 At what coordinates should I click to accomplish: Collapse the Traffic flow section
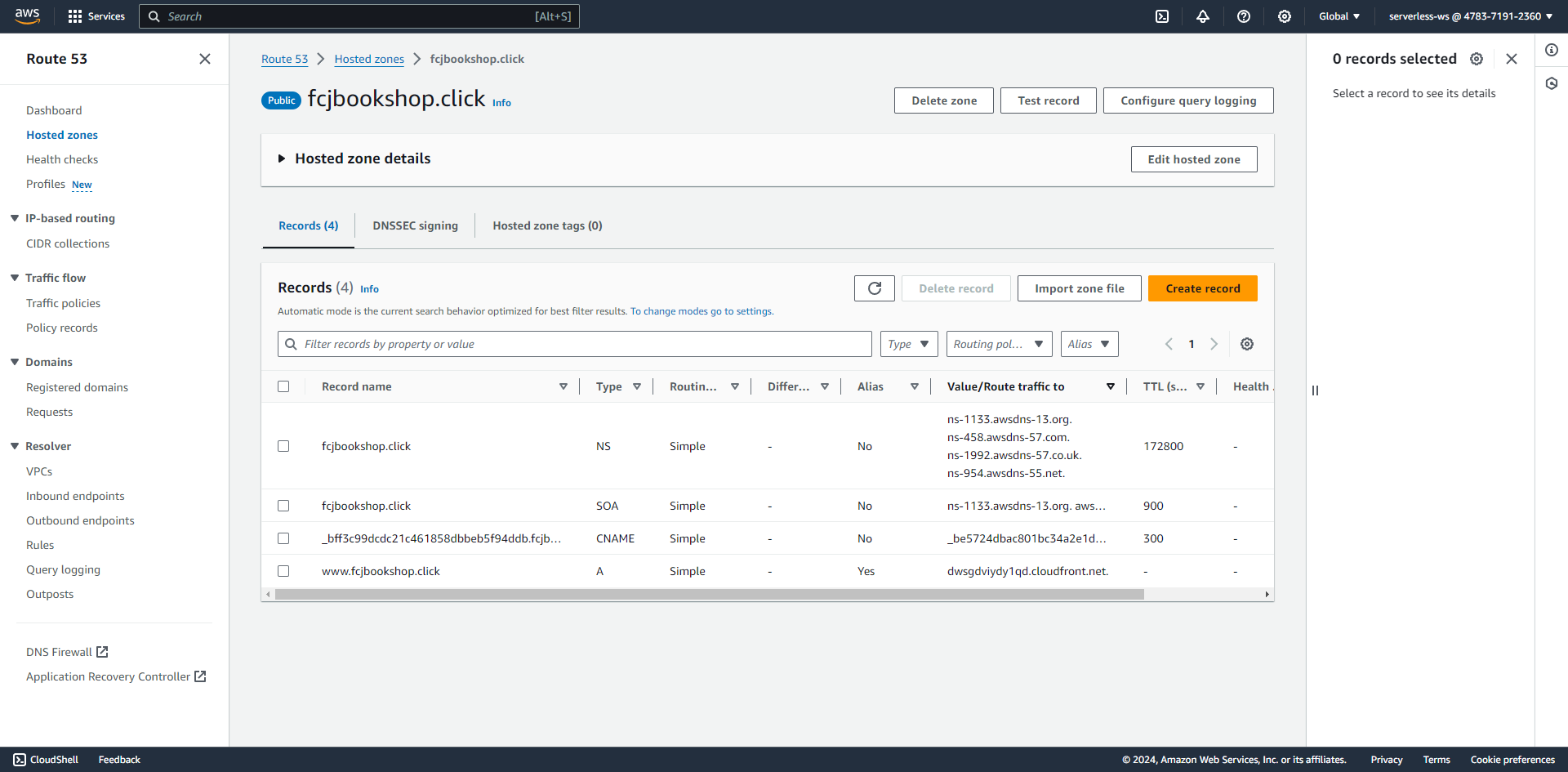(x=15, y=278)
